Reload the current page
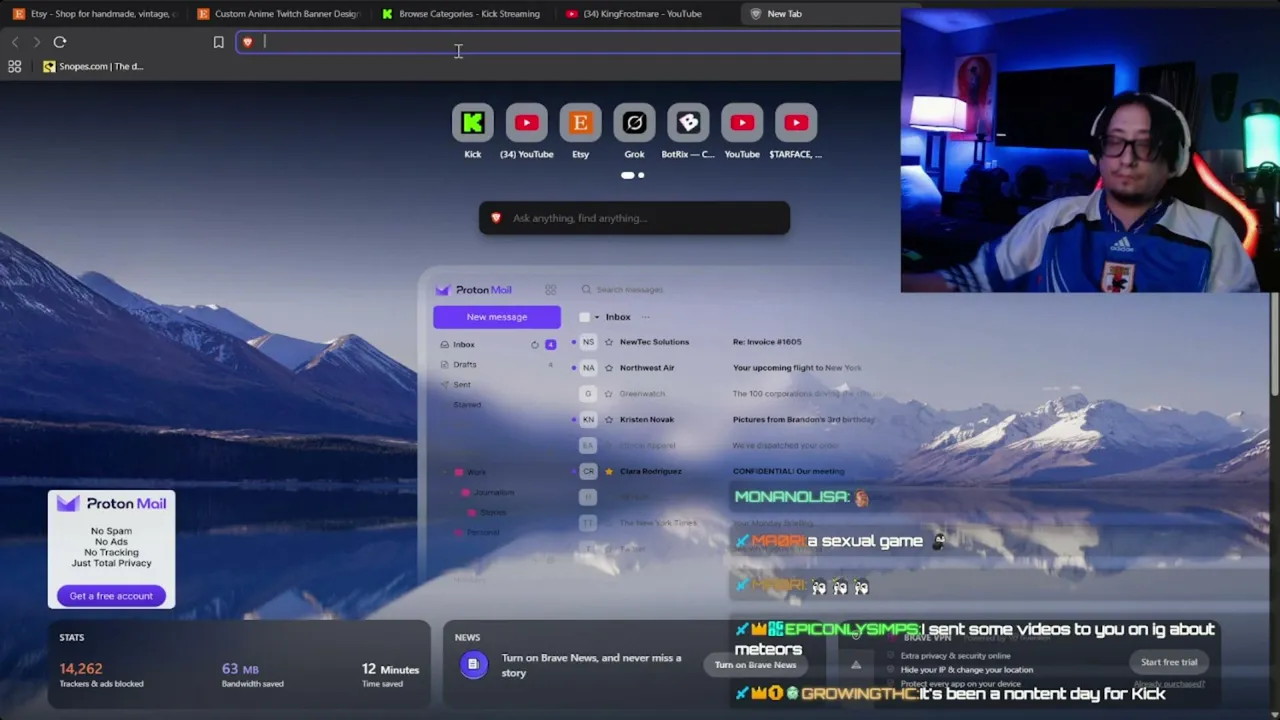 (x=60, y=42)
